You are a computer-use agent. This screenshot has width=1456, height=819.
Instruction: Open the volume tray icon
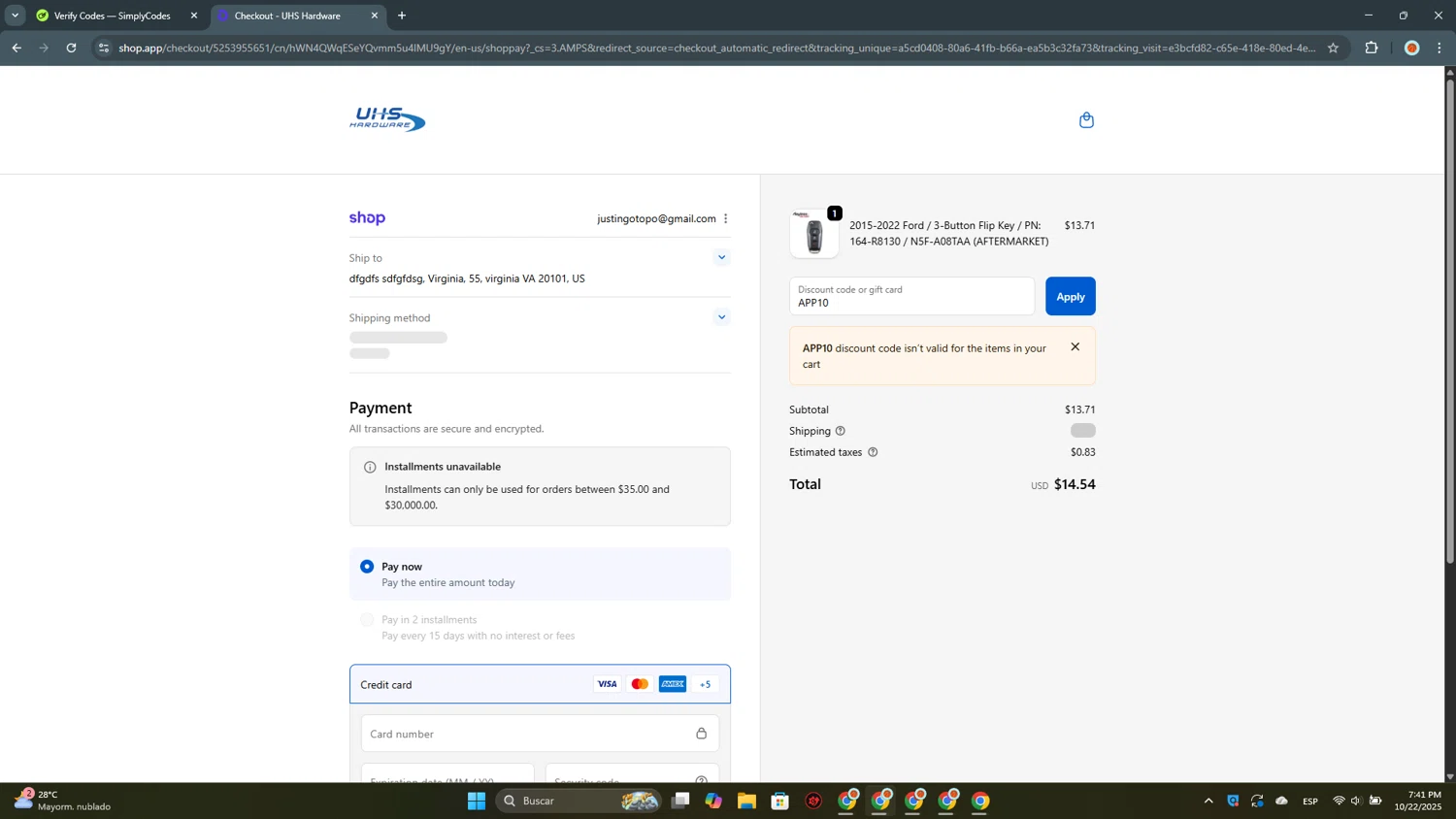[1356, 801]
